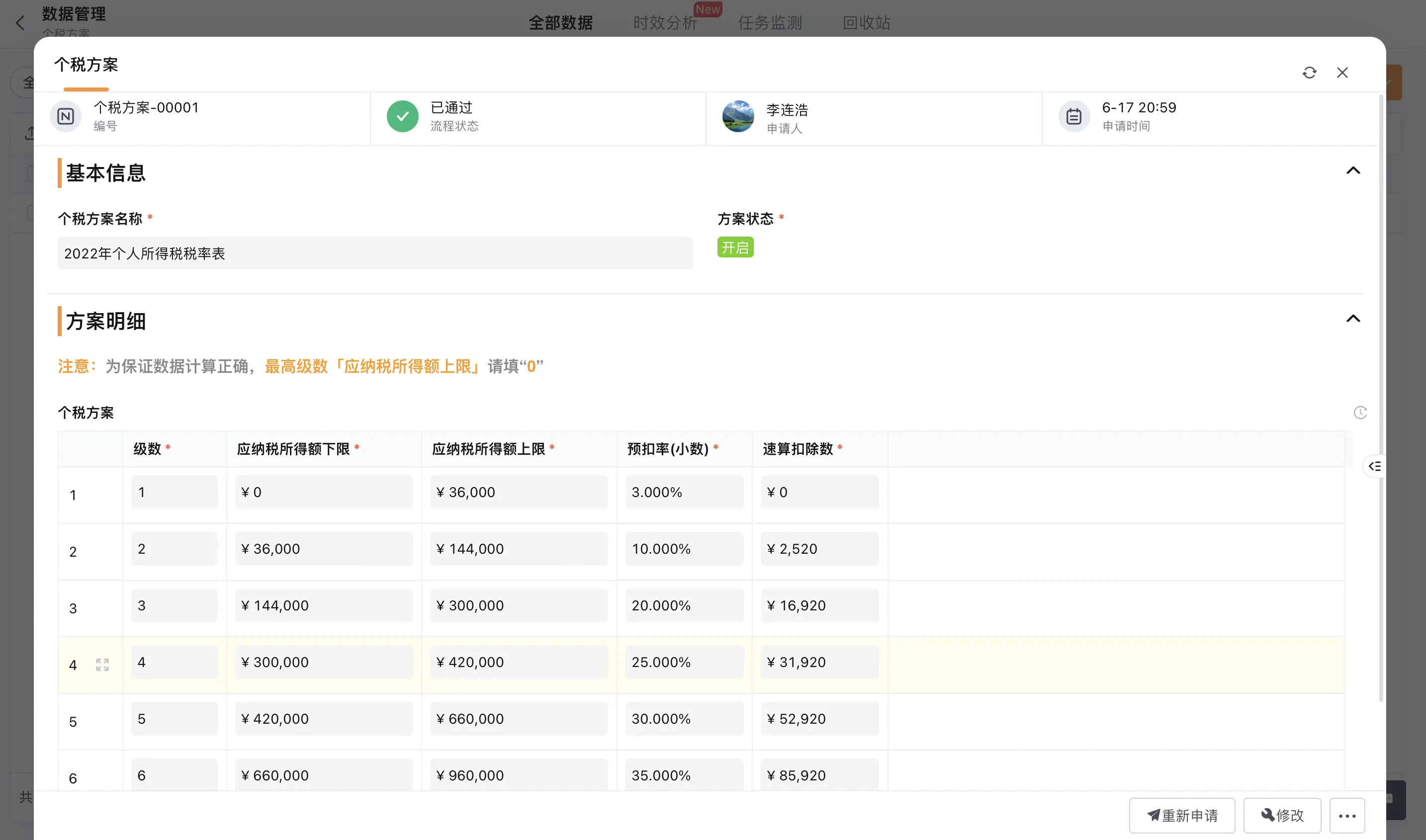Toggle the 开启 scheme status tag

(735, 248)
